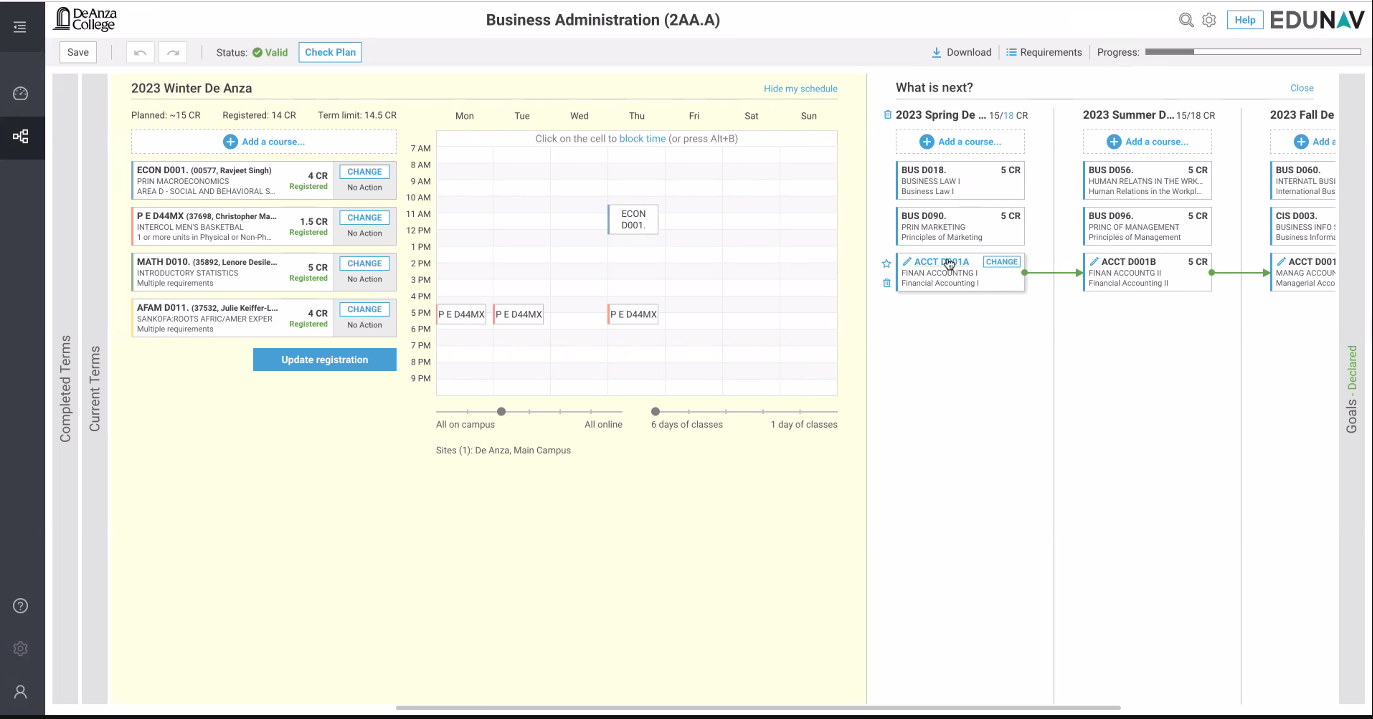The image size is (1373, 719).
Task: Open the user profile icon in sidebar
Action: (x=20, y=692)
